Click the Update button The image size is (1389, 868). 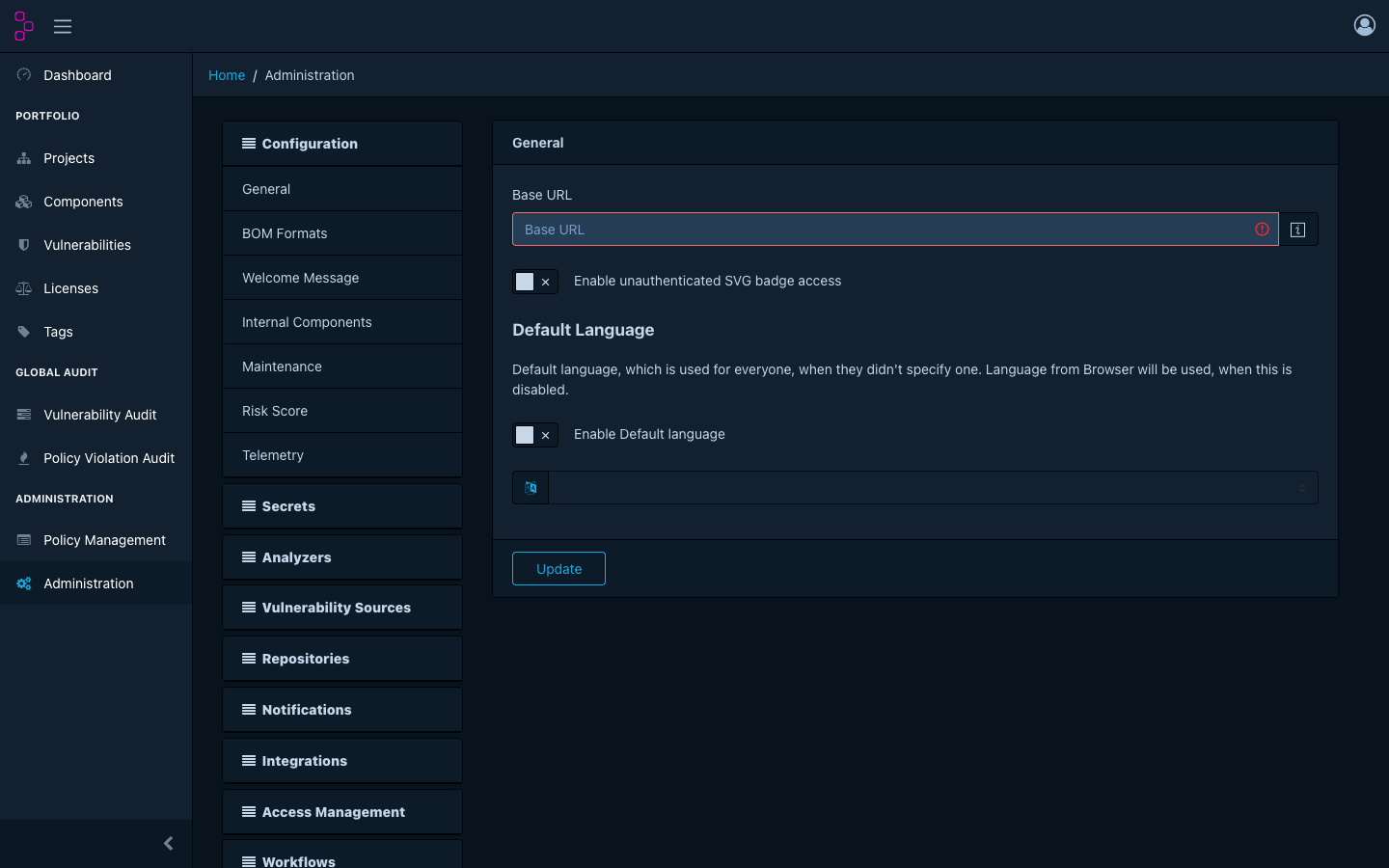pos(558,569)
